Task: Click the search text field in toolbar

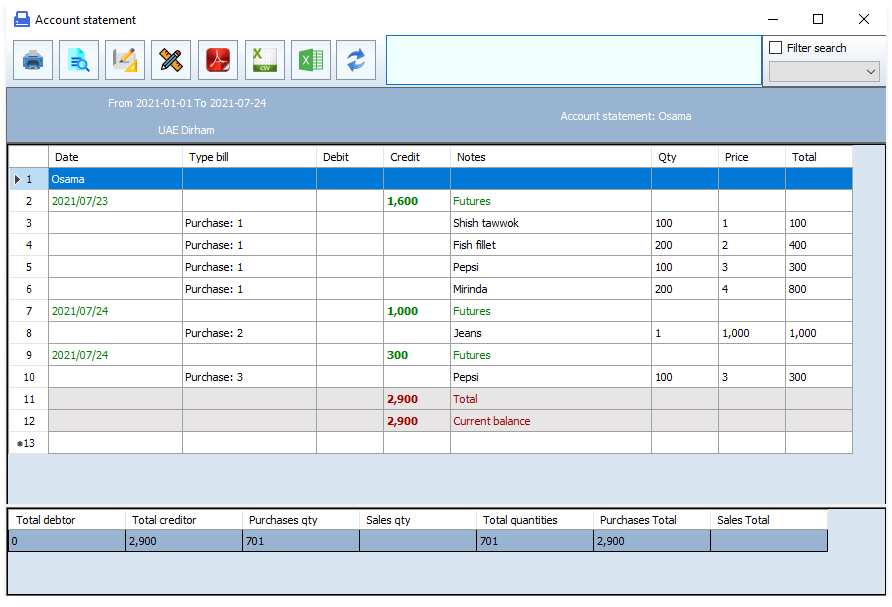Action: pyautogui.click(x=573, y=60)
